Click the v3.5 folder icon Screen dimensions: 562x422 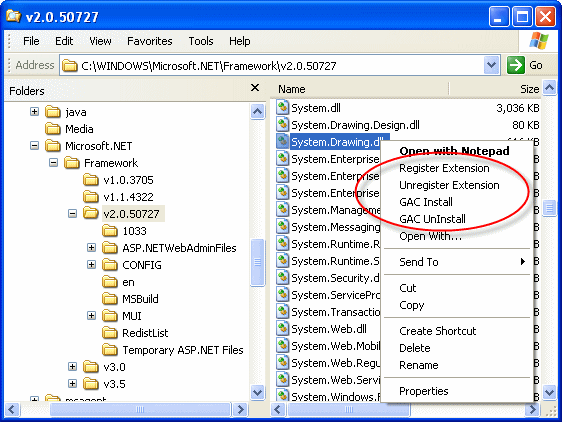[x=91, y=384]
